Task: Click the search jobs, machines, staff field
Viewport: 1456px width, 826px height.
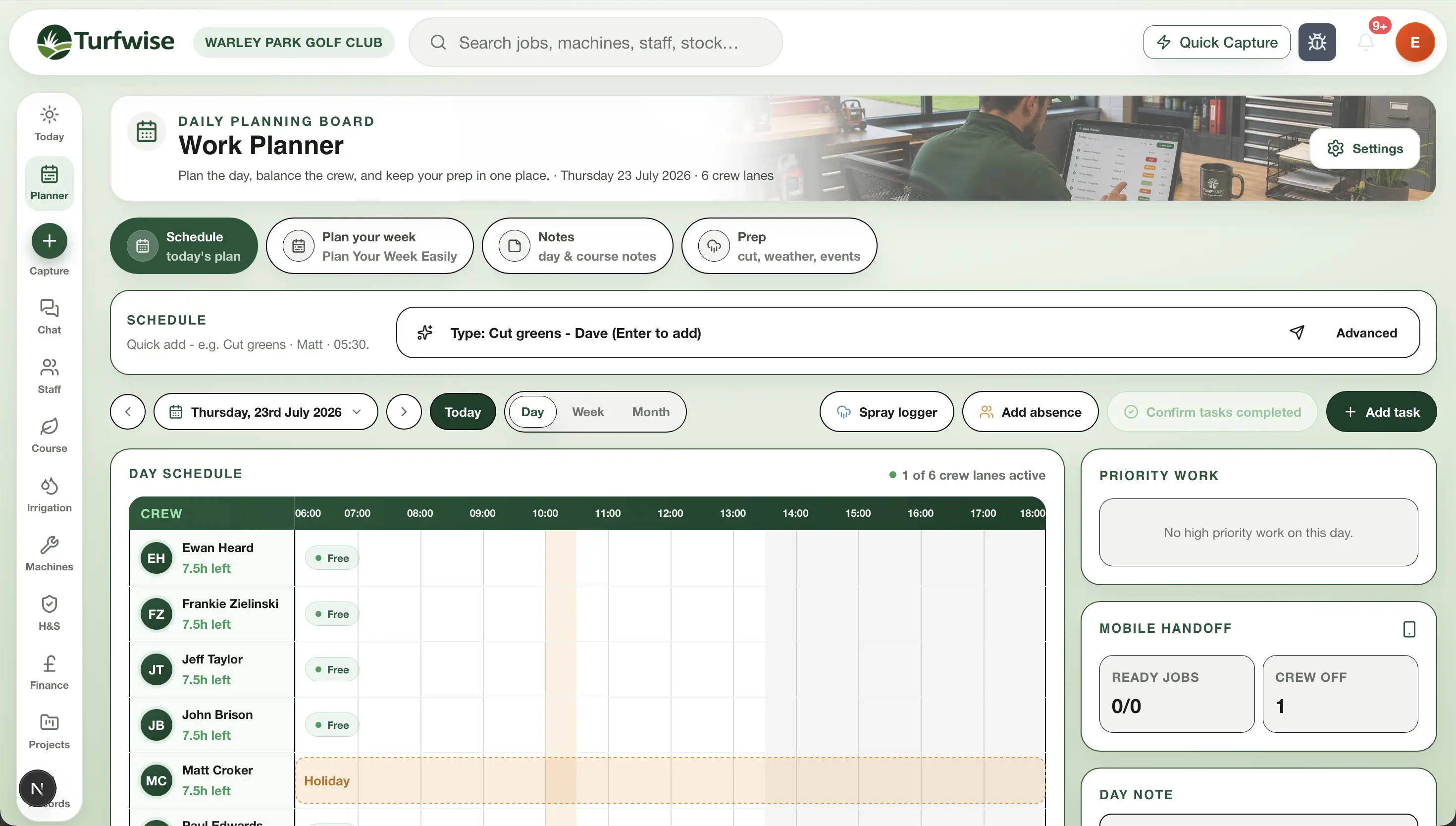Action: click(595, 42)
